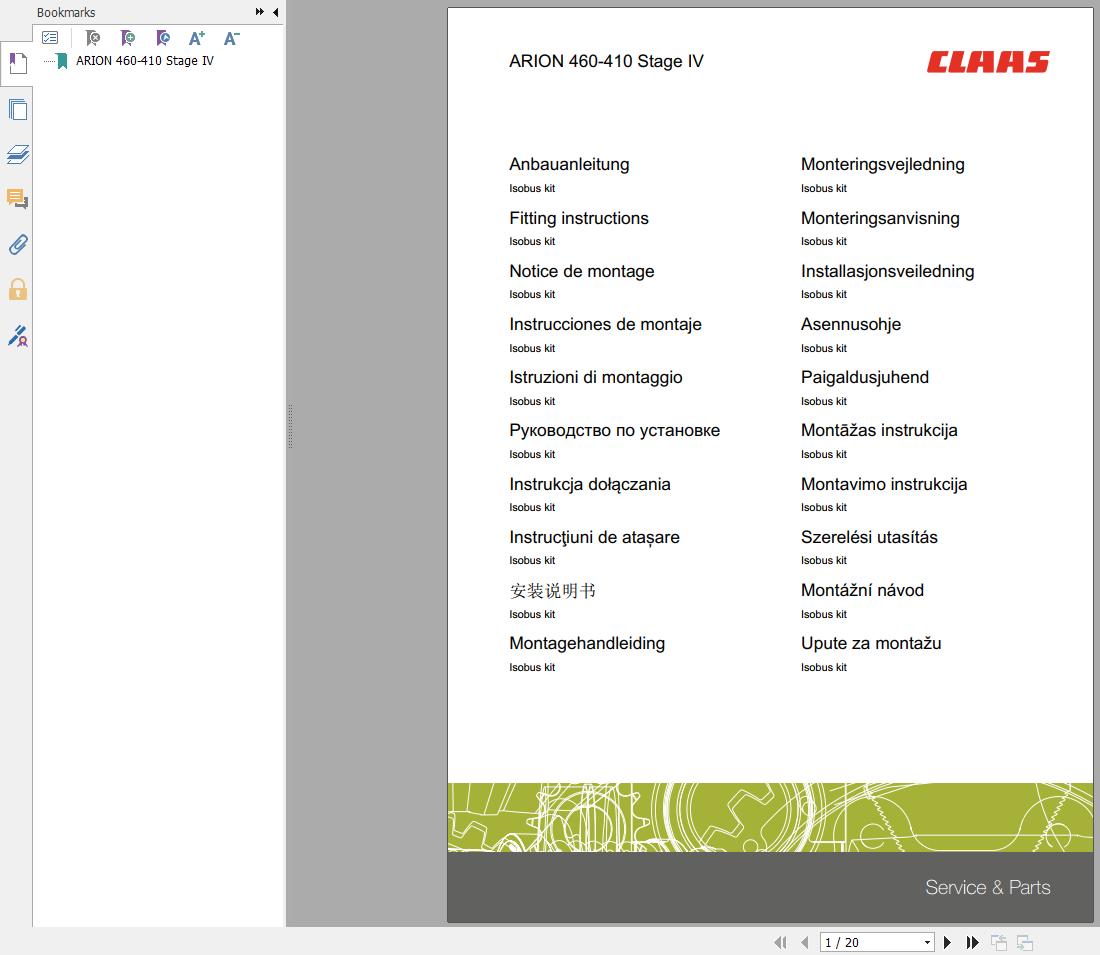Click the next view icon in the status bar
Image resolution: width=1100 pixels, height=955 pixels.
coord(1025,942)
